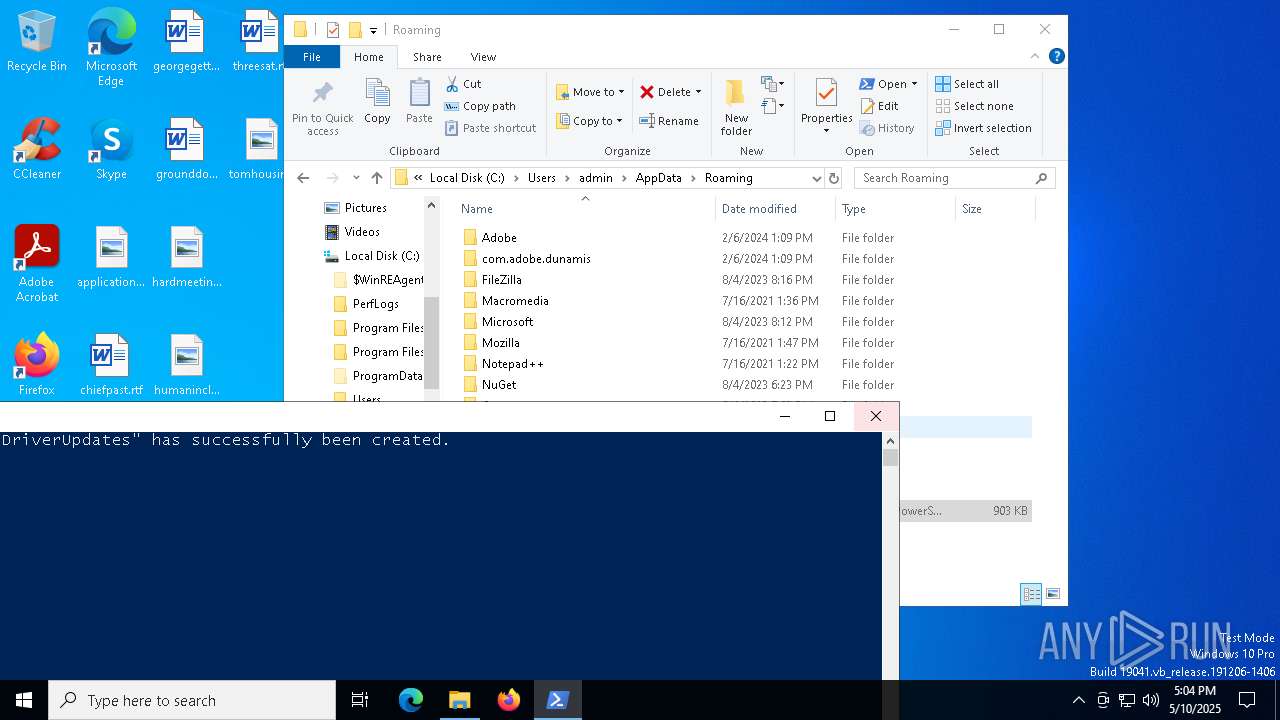Click Paste shortcut in ribbon
The height and width of the screenshot is (720, 1280).
coord(490,128)
